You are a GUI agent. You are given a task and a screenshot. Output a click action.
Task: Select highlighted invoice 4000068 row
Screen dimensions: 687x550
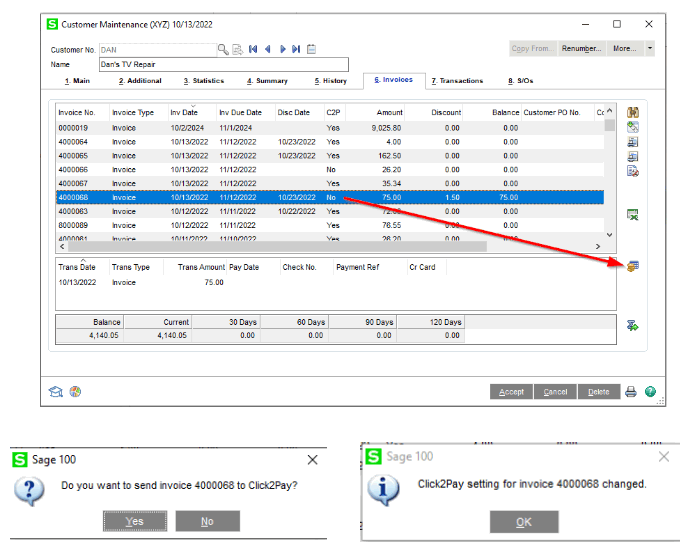(330, 198)
